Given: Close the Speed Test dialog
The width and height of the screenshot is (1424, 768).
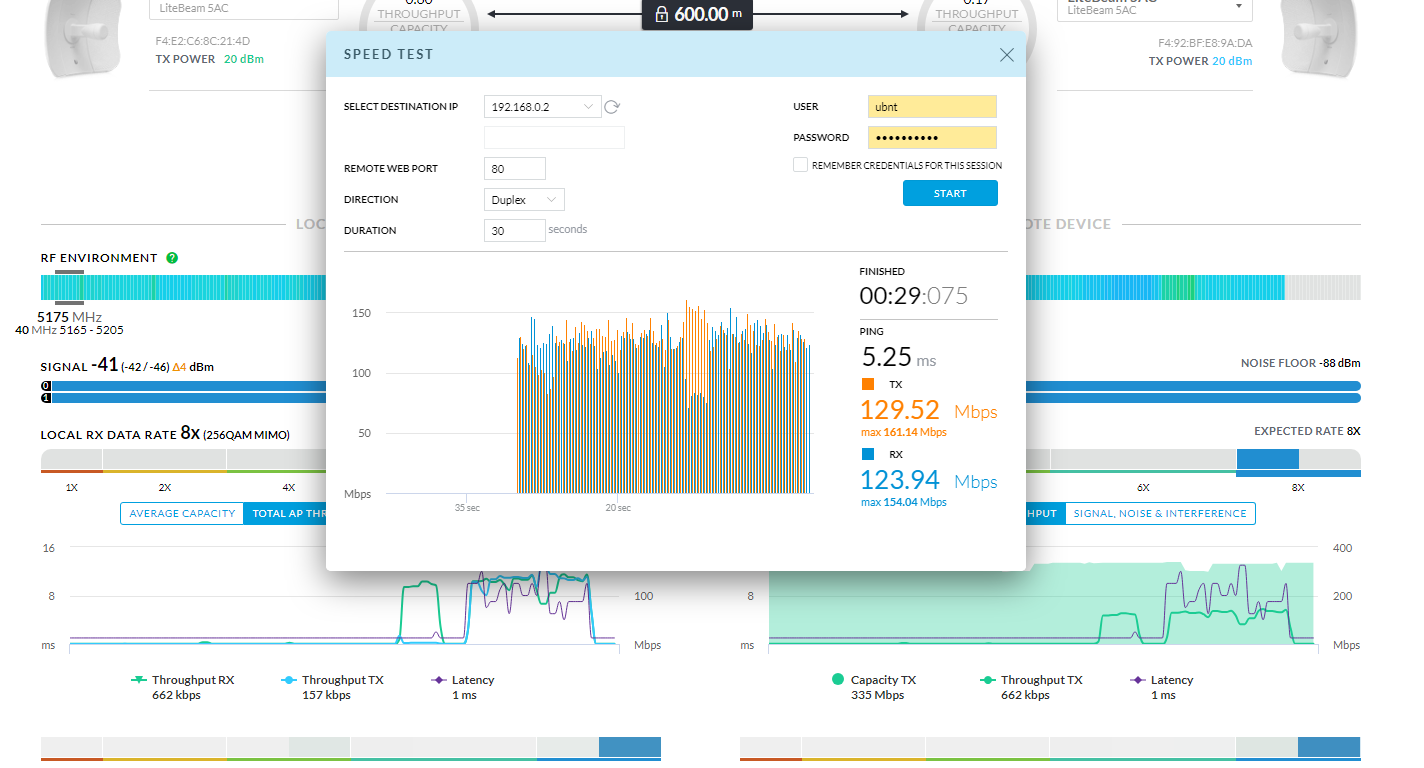Looking at the screenshot, I should pyautogui.click(x=1007, y=55).
